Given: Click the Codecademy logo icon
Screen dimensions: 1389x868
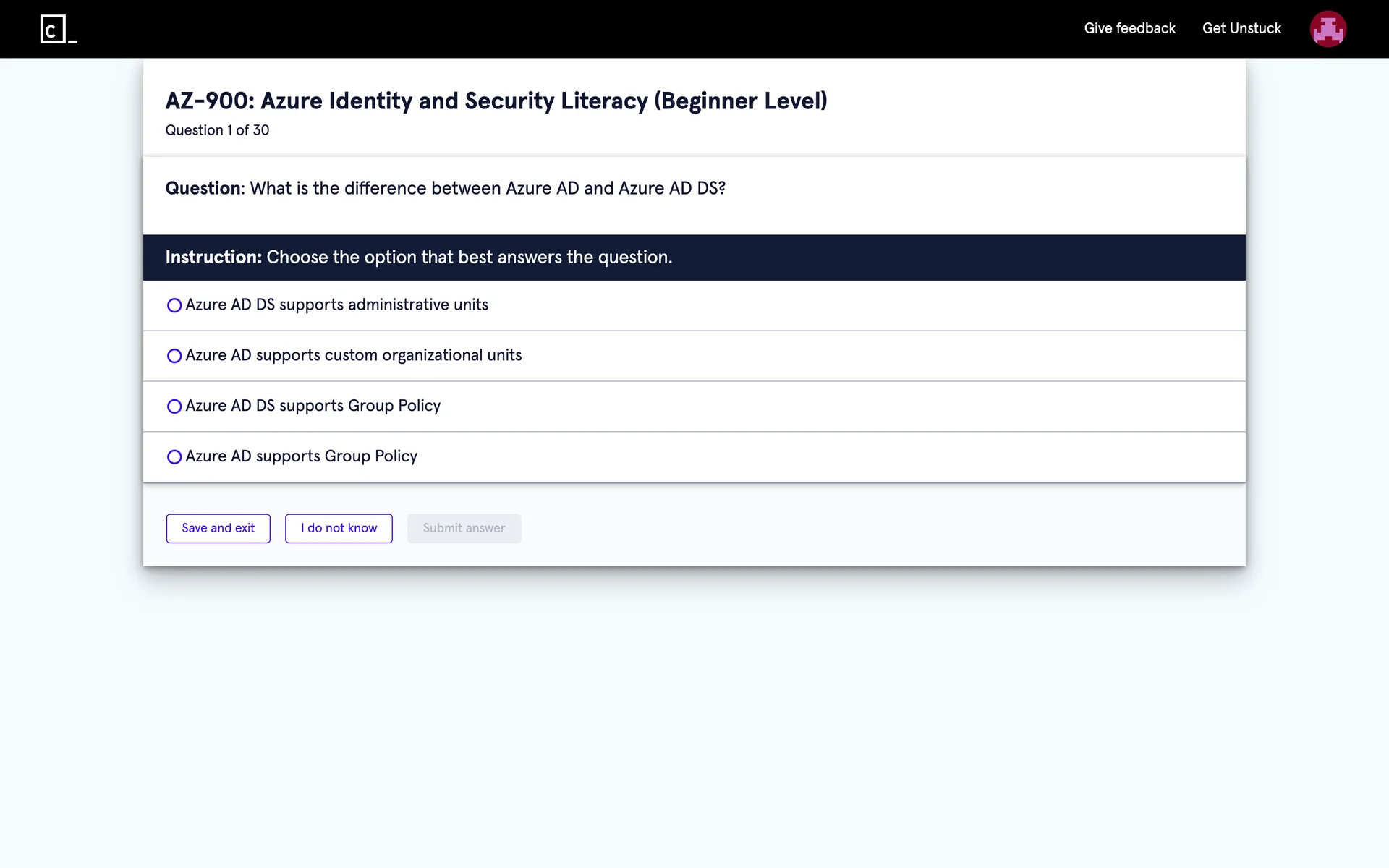Looking at the screenshot, I should 58,29.
